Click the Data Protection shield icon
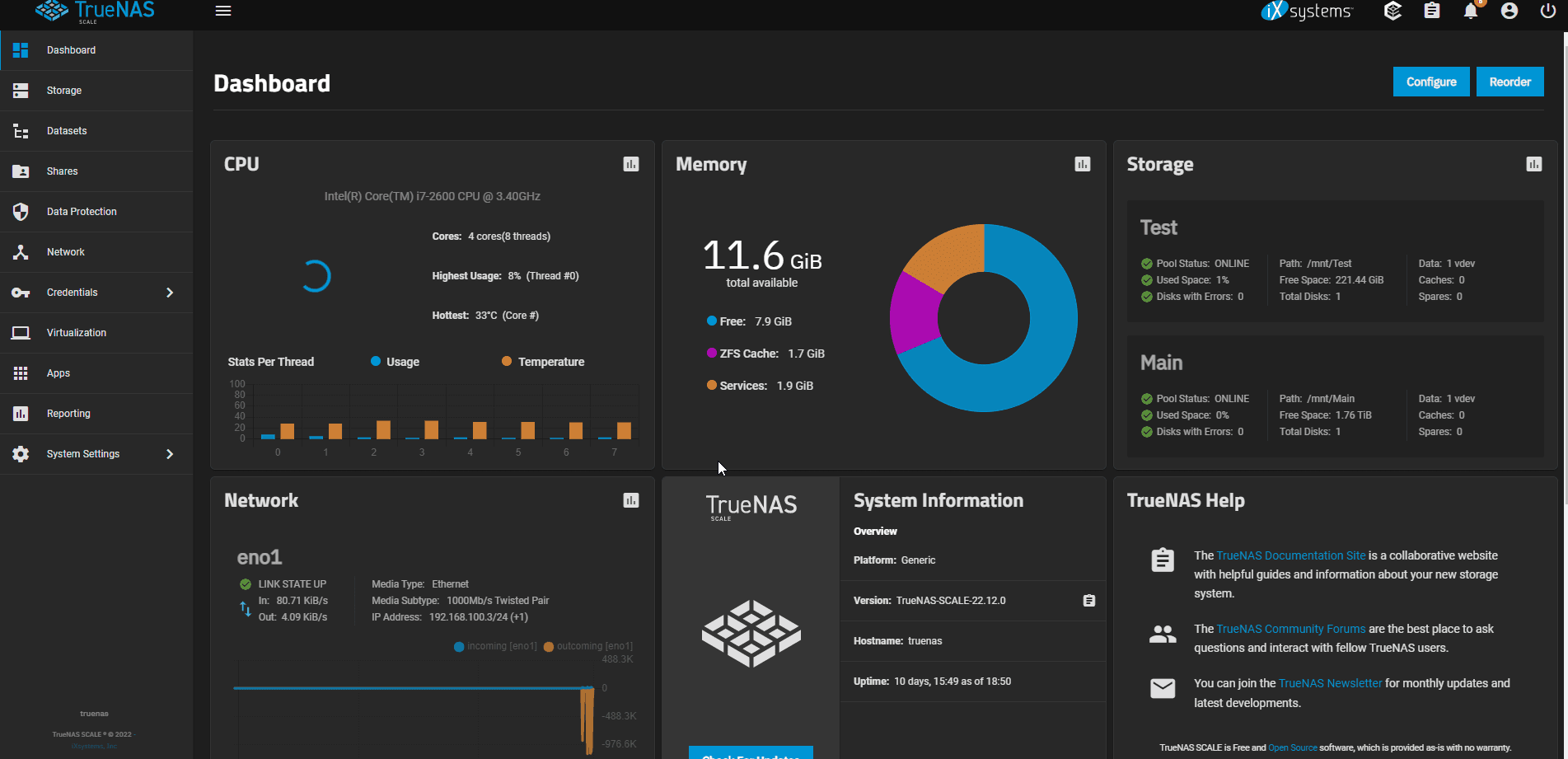The height and width of the screenshot is (759, 1568). (x=21, y=212)
